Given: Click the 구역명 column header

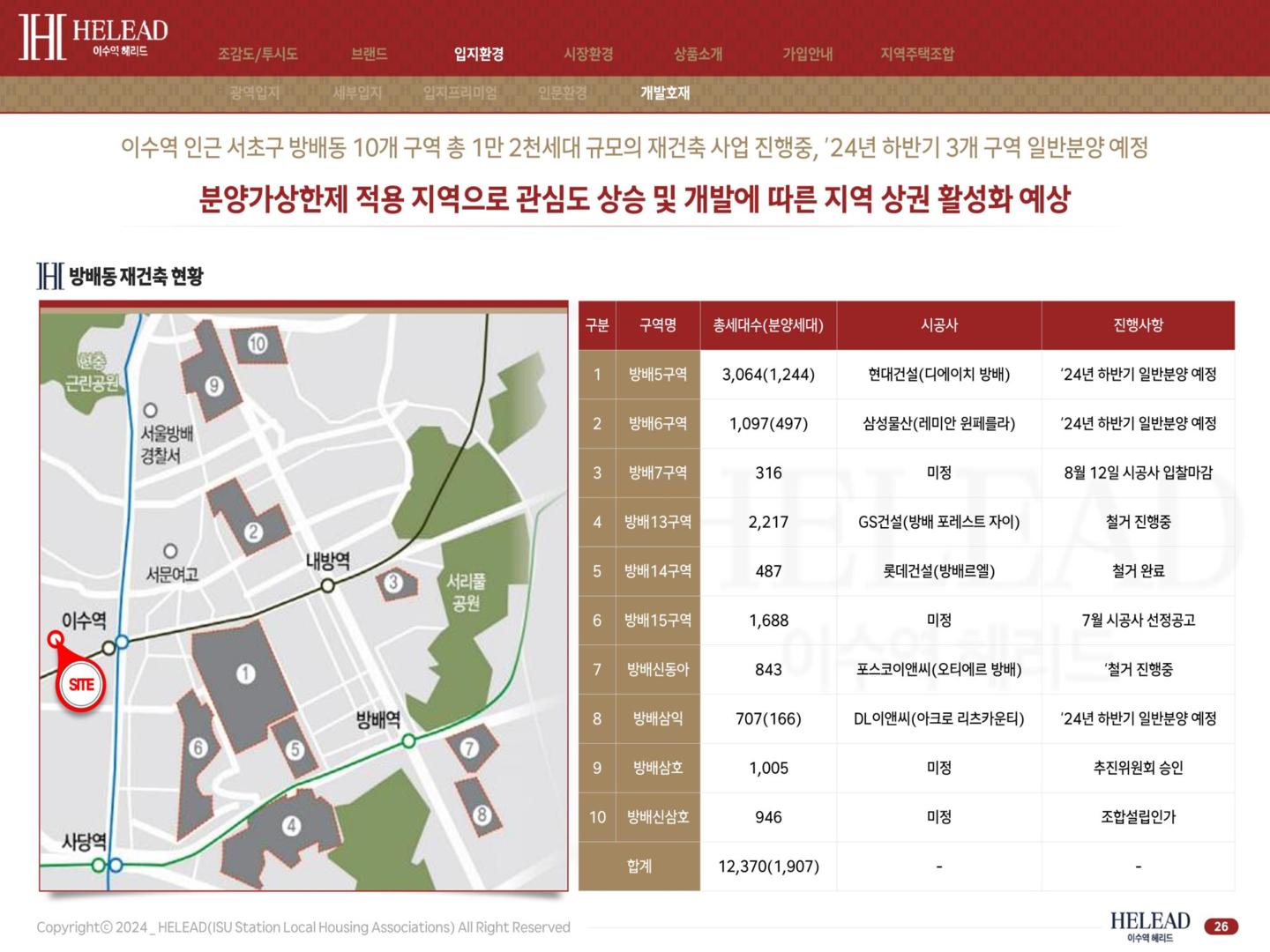Looking at the screenshot, I should pyautogui.click(x=658, y=325).
